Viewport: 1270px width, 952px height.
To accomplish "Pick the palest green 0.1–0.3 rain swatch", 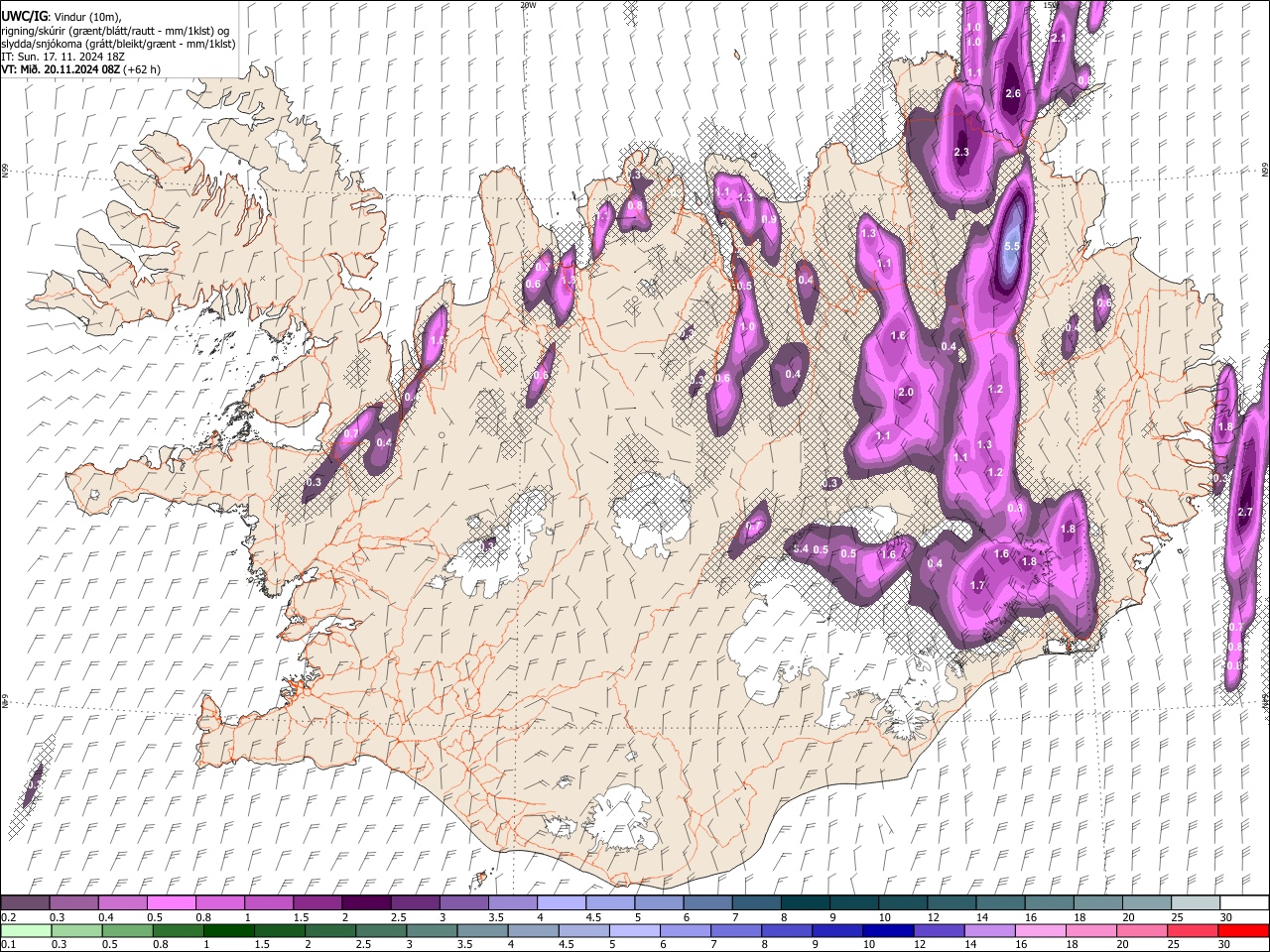I will (x=26, y=930).
